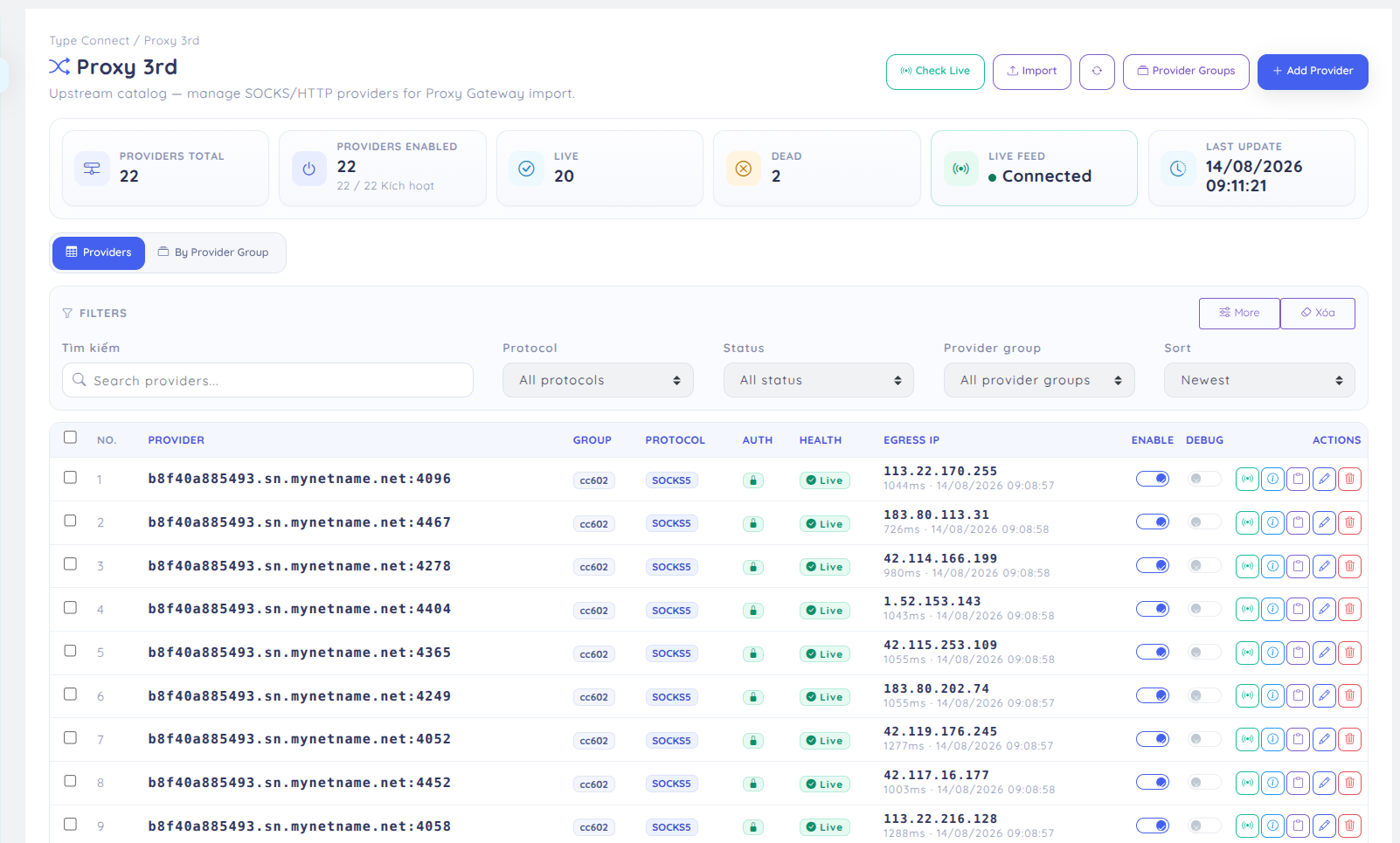The image size is (1400, 843).
Task: Check live status for provider port 4096
Action: (1247, 479)
